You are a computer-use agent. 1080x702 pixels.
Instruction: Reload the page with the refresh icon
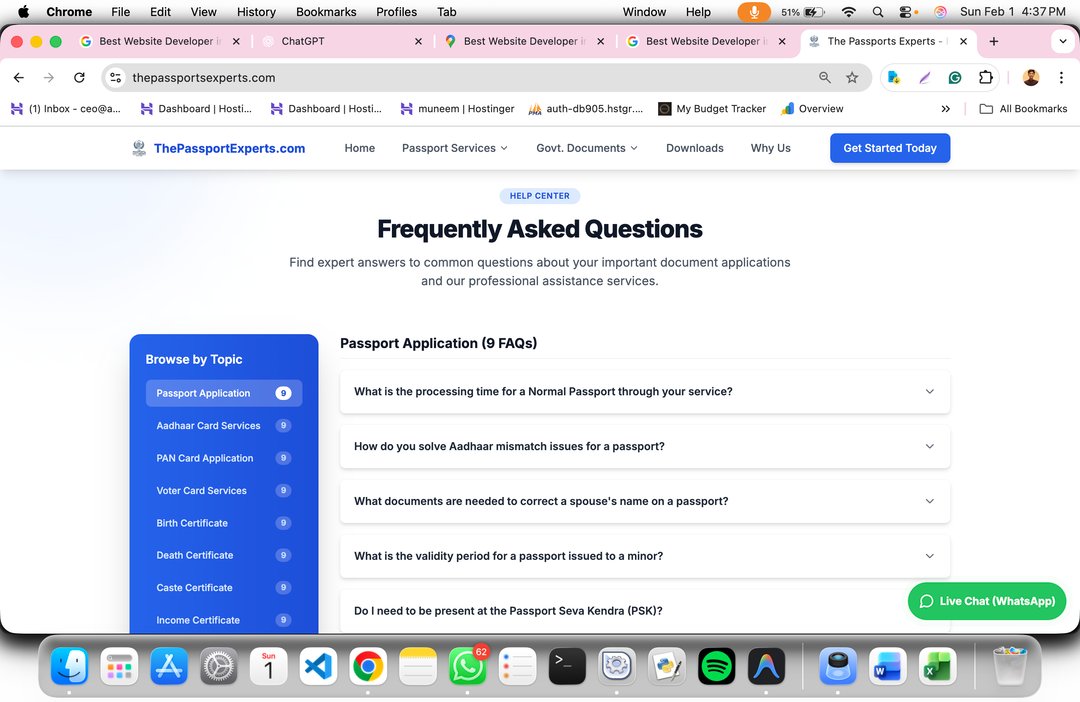coord(79,78)
